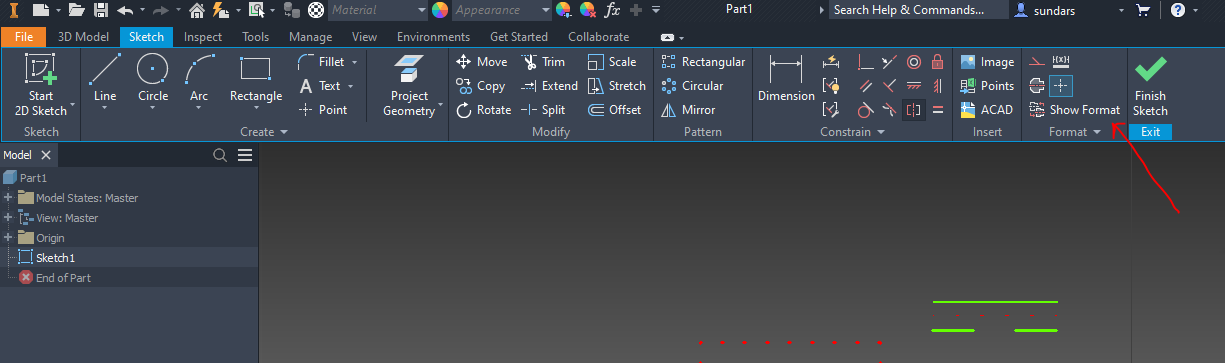Open the File menu
Screen dimensions: 1225x363
click(24, 37)
